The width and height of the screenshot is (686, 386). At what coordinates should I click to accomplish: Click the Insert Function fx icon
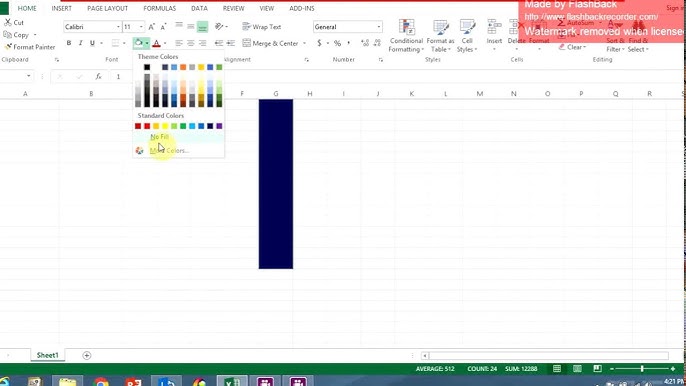coord(98,76)
